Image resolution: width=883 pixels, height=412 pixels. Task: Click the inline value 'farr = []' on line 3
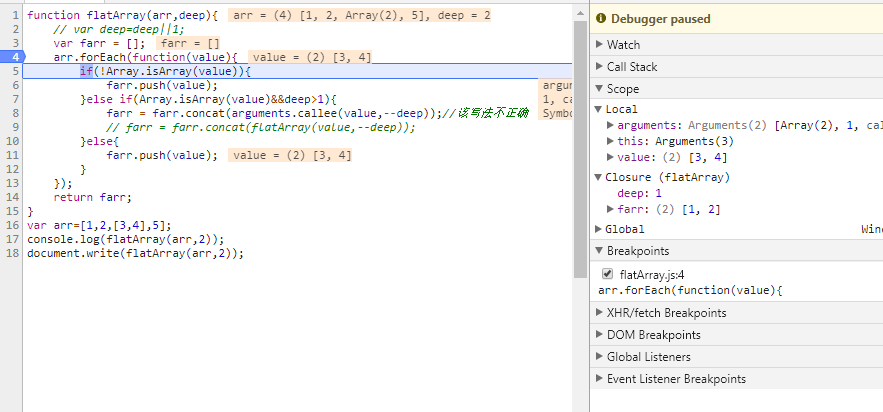coord(188,43)
